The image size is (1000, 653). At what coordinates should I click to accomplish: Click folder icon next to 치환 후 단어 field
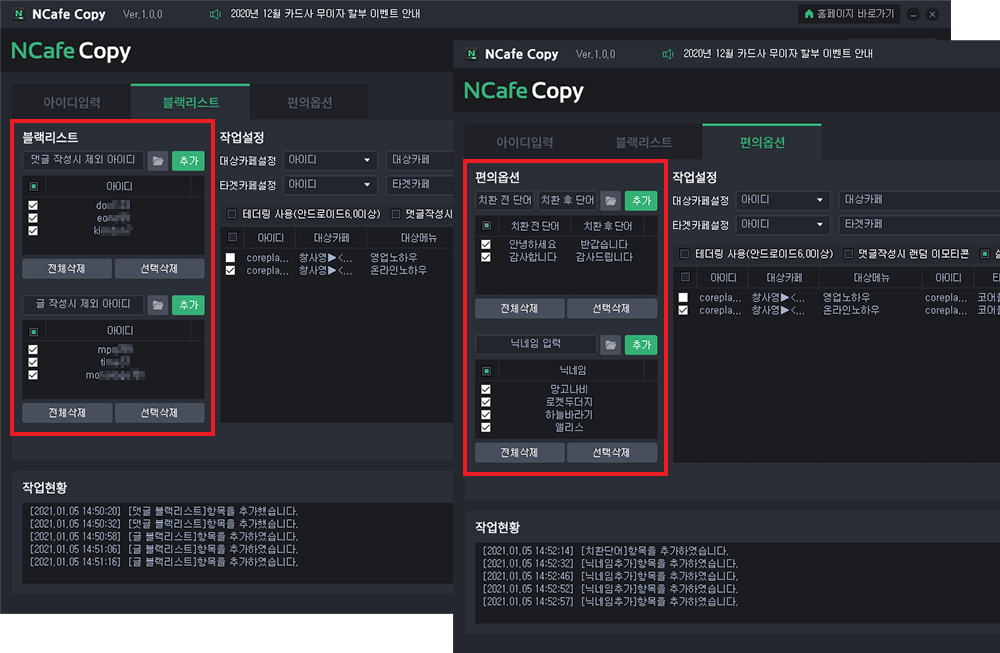610,201
